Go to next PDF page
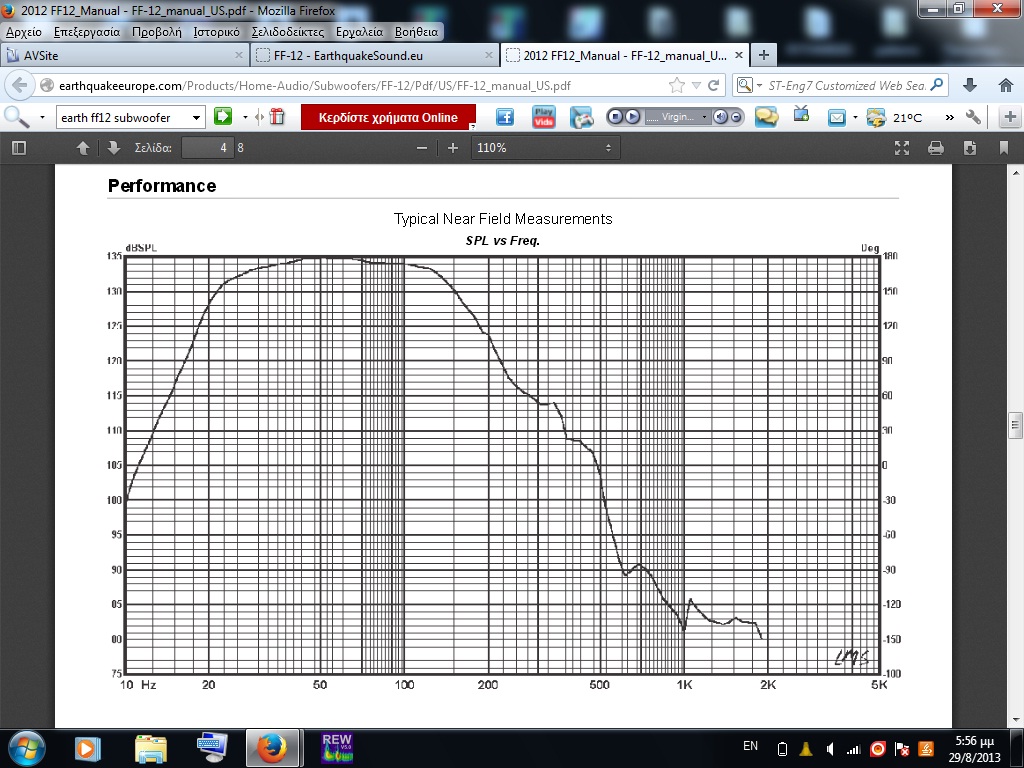This screenshot has height=768, width=1024. [113, 148]
